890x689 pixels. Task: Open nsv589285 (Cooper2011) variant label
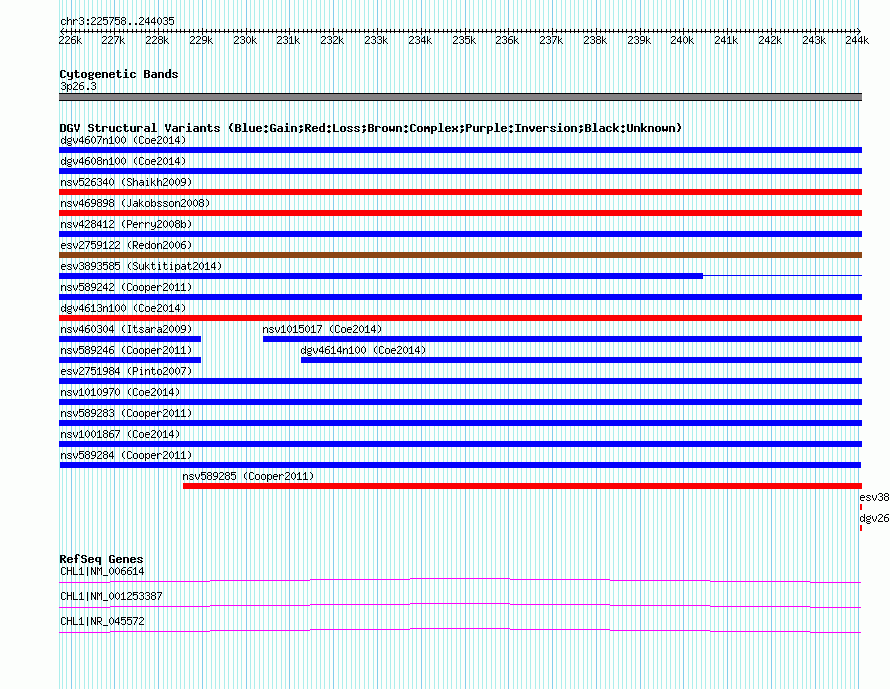pos(248,476)
